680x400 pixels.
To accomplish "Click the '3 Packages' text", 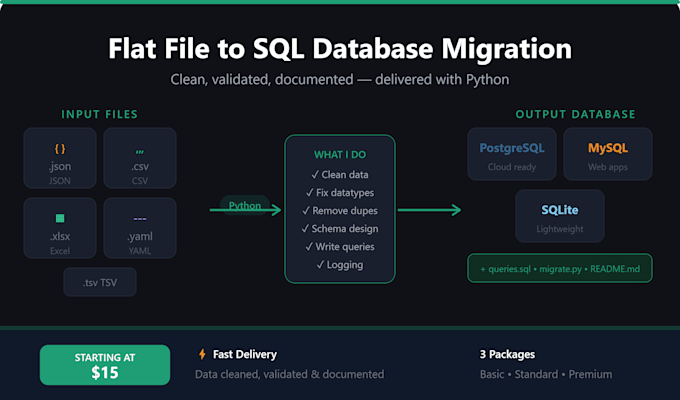I will tap(507, 354).
